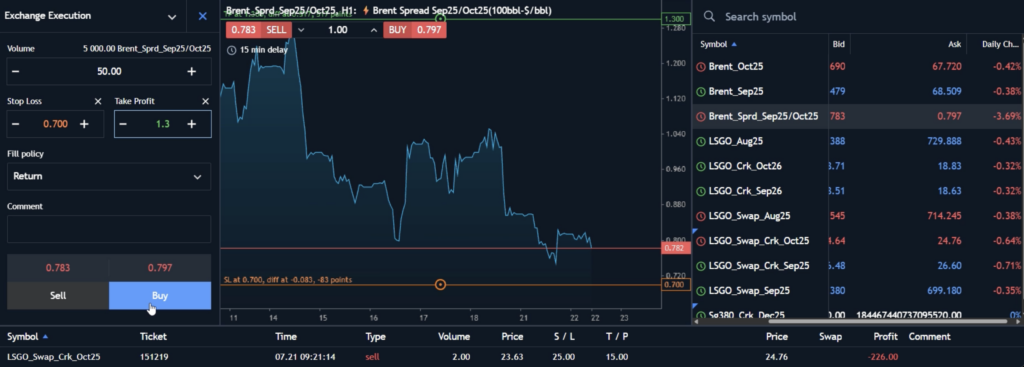Close the Exchange Execution order panel
The image size is (1024, 367).
click(x=202, y=16)
